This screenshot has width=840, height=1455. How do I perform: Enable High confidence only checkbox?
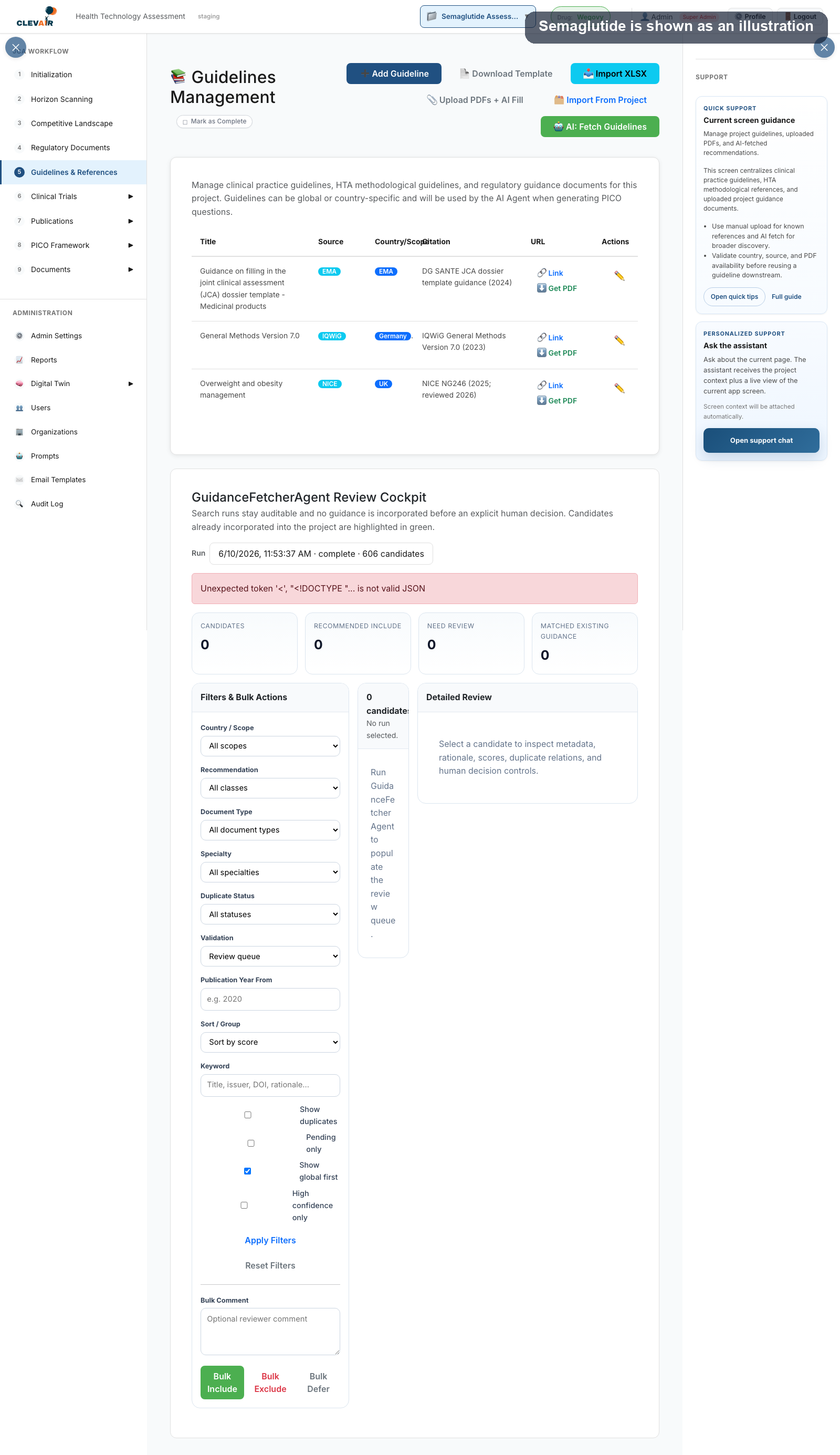[x=244, y=1205]
